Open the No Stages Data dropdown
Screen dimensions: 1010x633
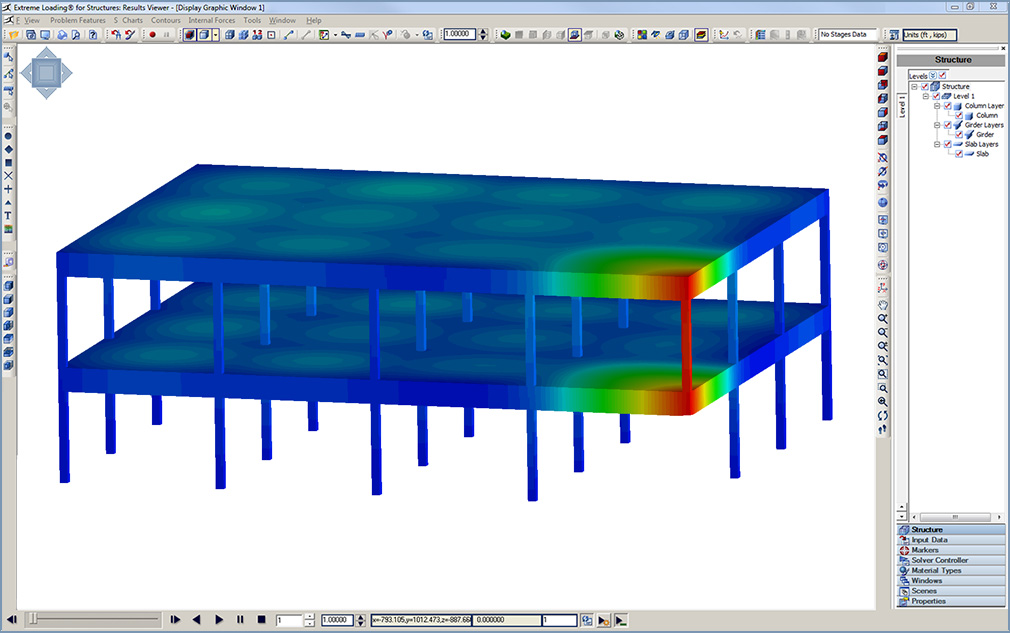(x=848, y=34)
